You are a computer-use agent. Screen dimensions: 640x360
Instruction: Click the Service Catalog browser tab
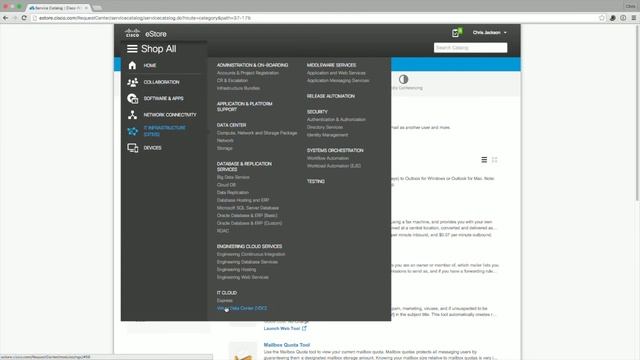[x=59, y=8]
